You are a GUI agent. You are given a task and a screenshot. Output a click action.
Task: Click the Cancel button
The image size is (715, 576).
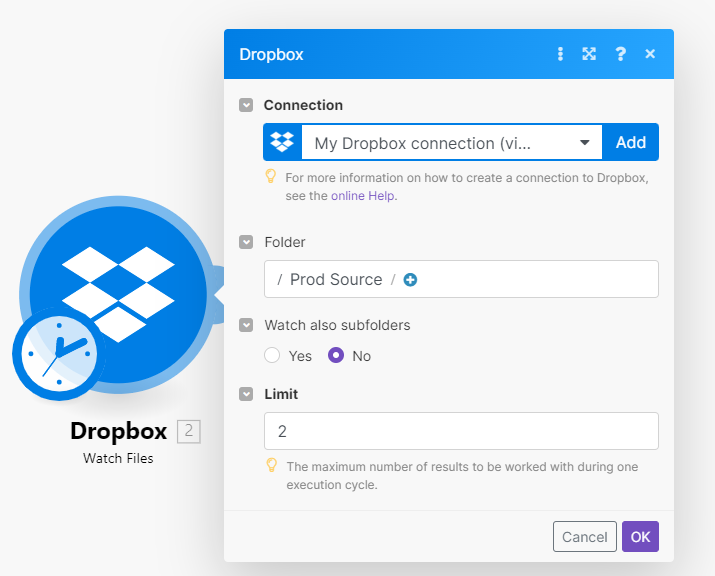[585, 537]
